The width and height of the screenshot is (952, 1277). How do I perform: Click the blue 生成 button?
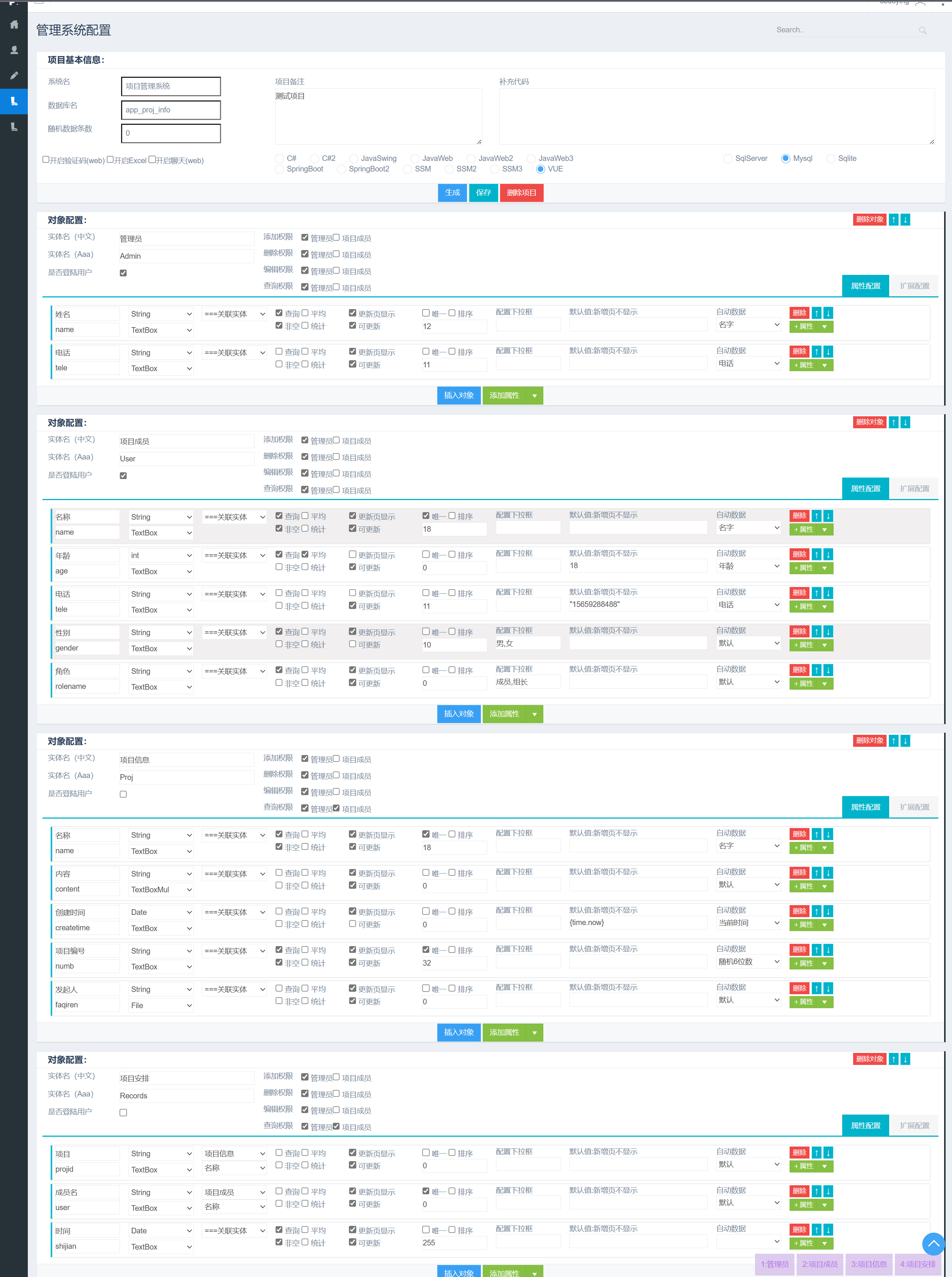452,193
